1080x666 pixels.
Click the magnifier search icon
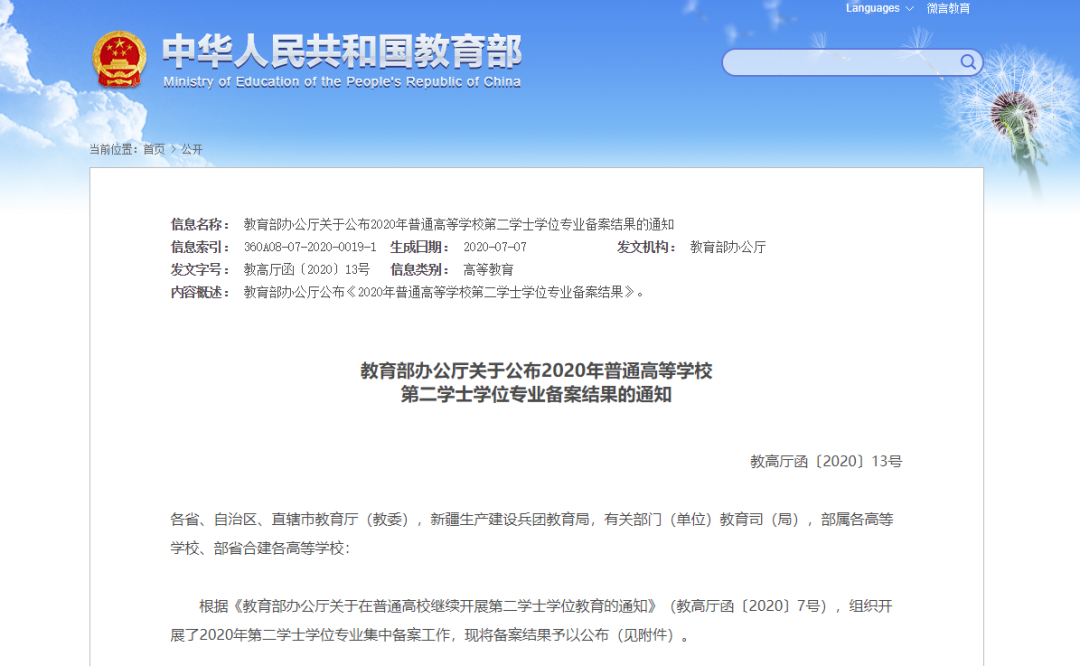pos(967,63)
